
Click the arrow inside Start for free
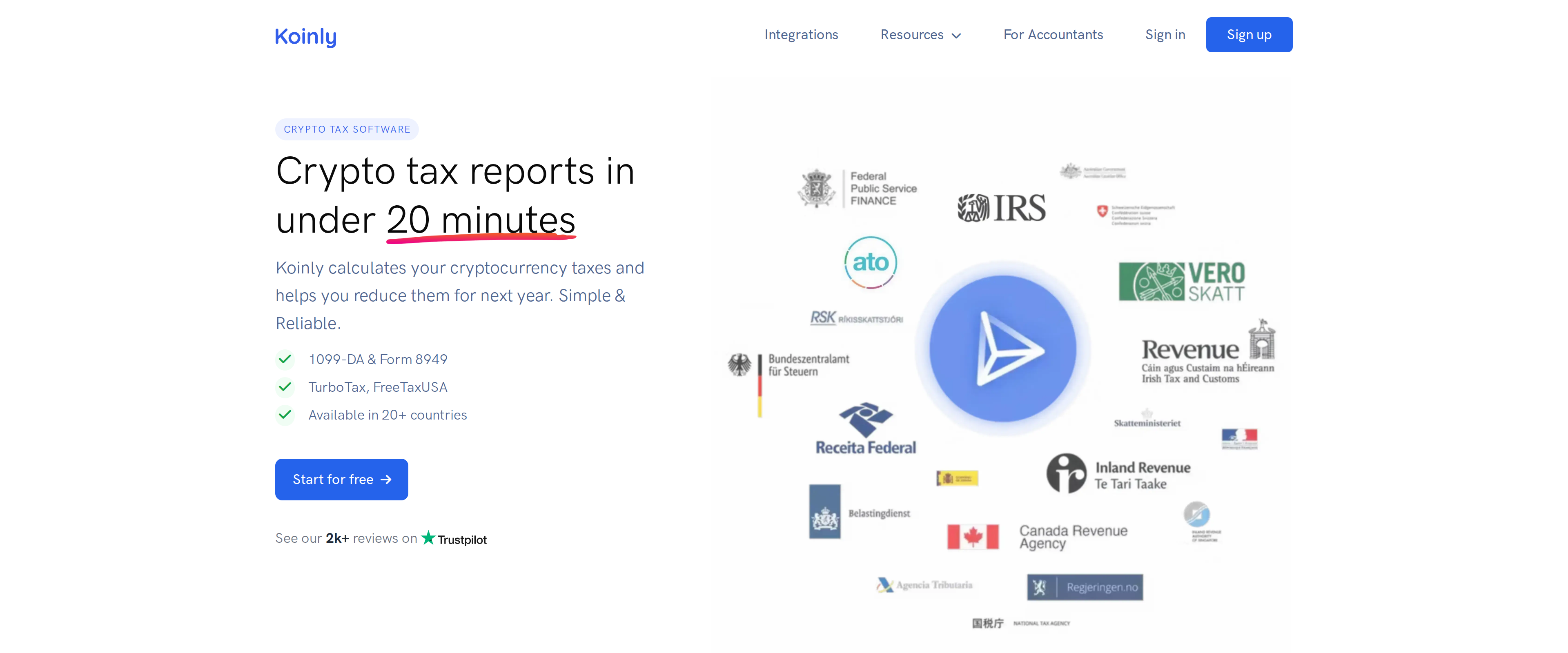point(386,480)
